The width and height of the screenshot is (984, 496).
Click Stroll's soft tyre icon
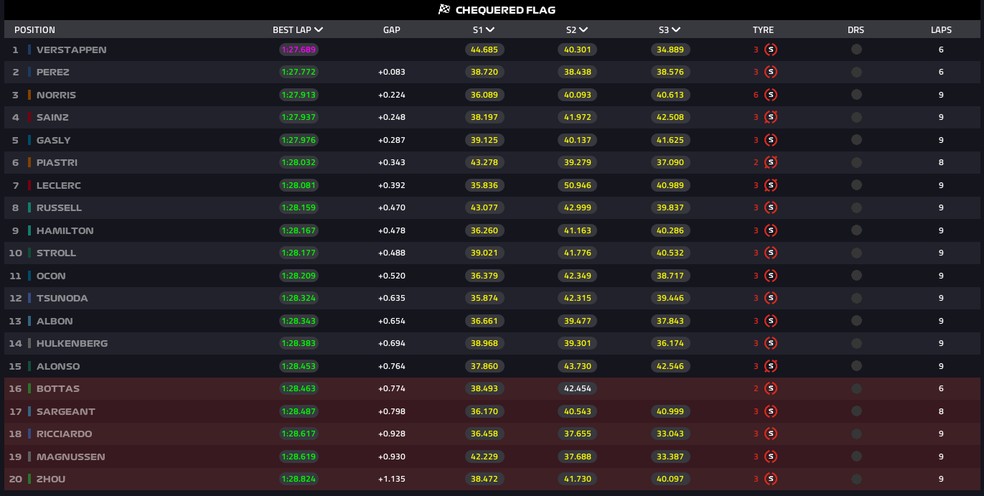pyautogui.click(x=771, y=253)
